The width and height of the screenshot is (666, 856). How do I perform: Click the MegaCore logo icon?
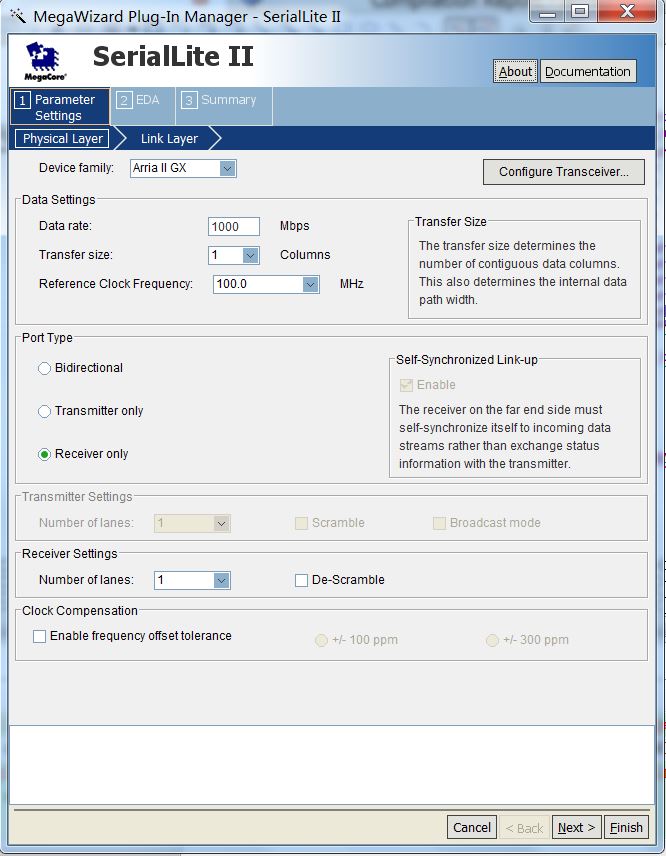click(45, 61)
